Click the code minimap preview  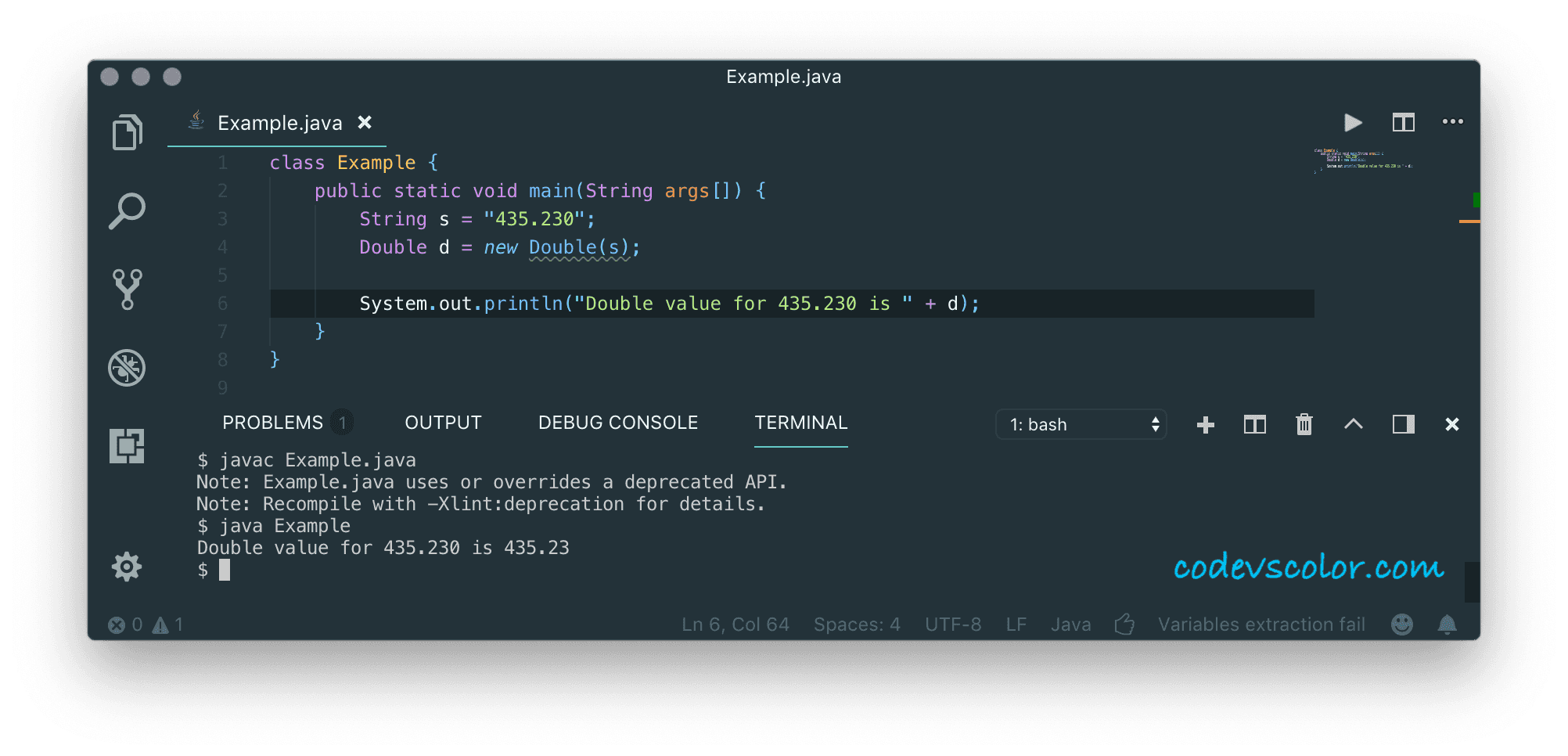coord(1363,159)
